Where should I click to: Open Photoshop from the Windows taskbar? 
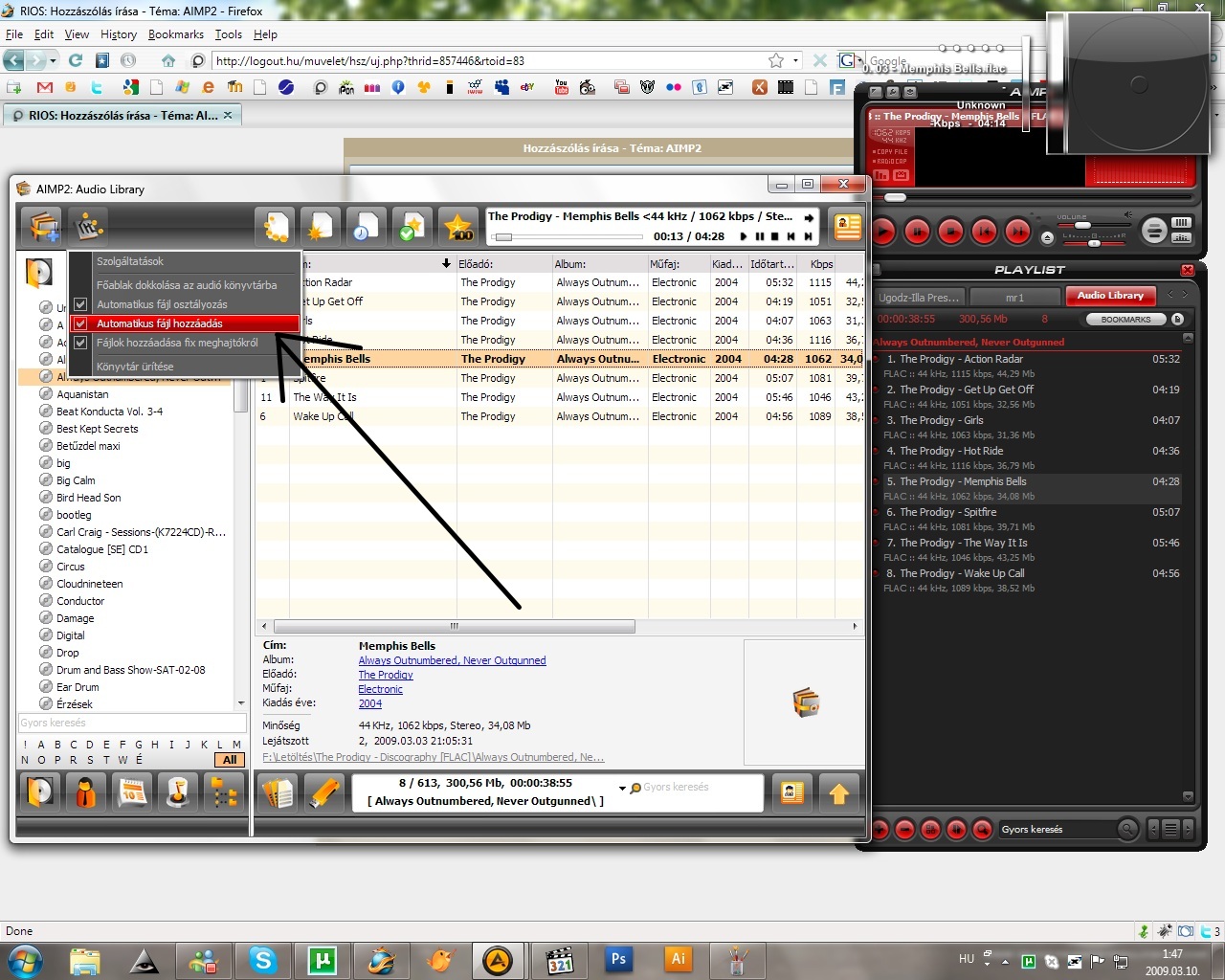(x=618, y=959)
